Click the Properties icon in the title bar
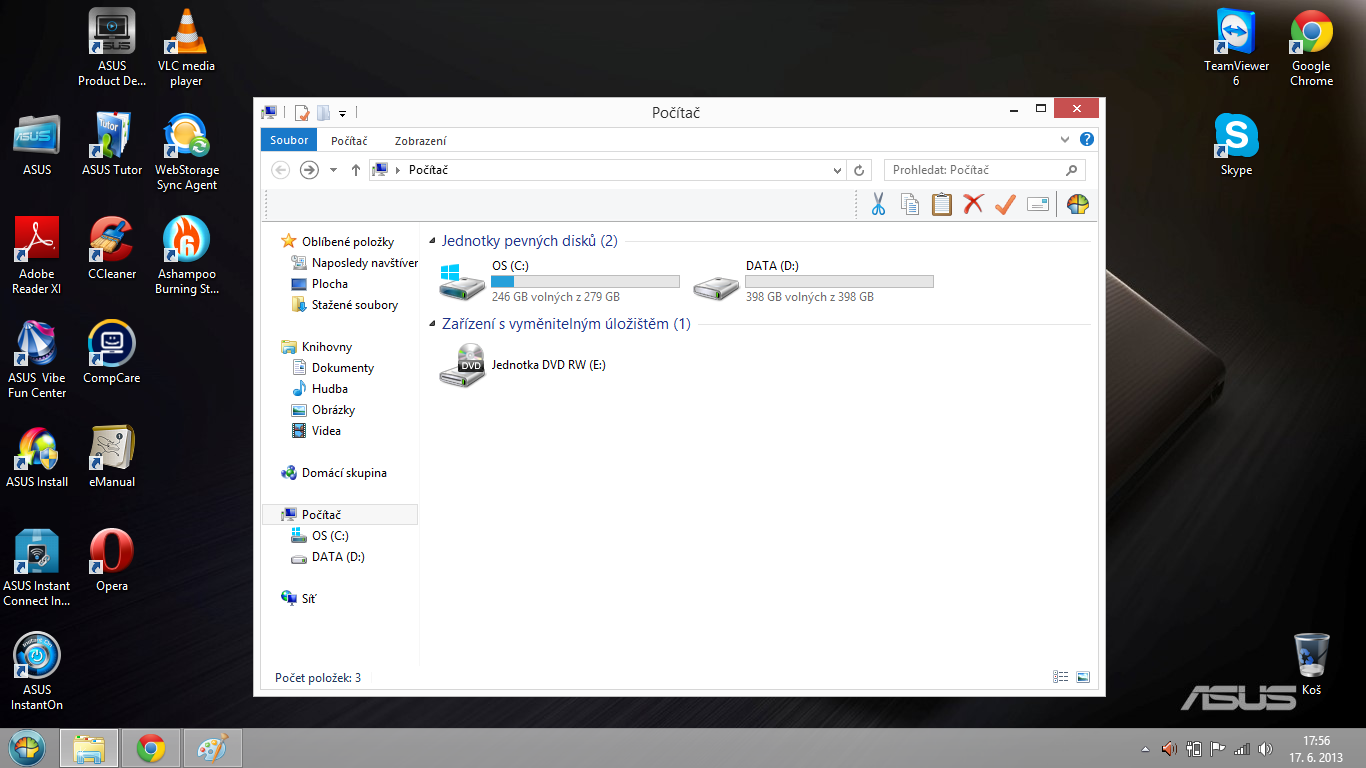The image size is (1366, 768). [302, 113]
